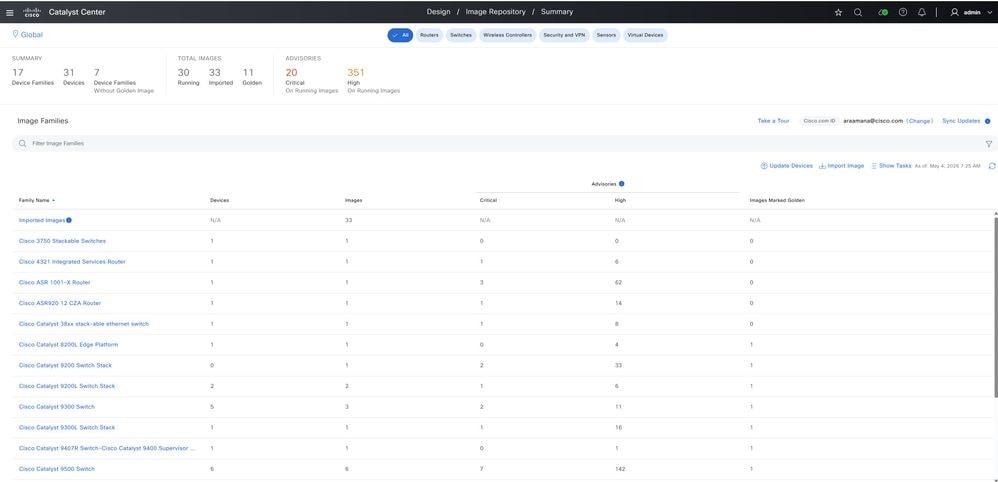The height and width of the screenshot is (482, 998).
Task: Open Cisco 3750 Stackable Switches family
Action: [x=62, y=241]
